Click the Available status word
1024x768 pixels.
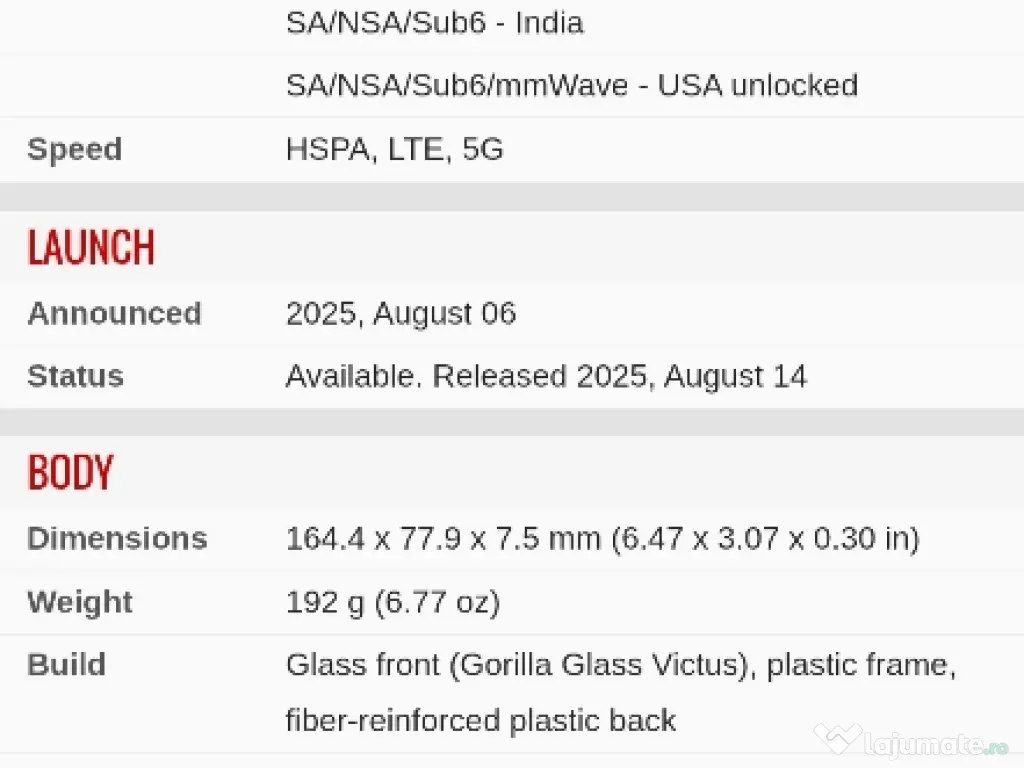351,376
